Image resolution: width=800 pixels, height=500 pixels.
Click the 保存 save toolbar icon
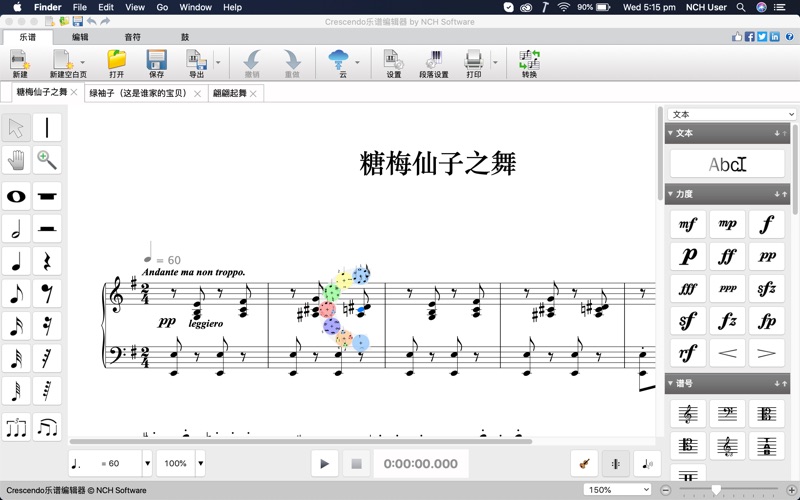[156, 65]
